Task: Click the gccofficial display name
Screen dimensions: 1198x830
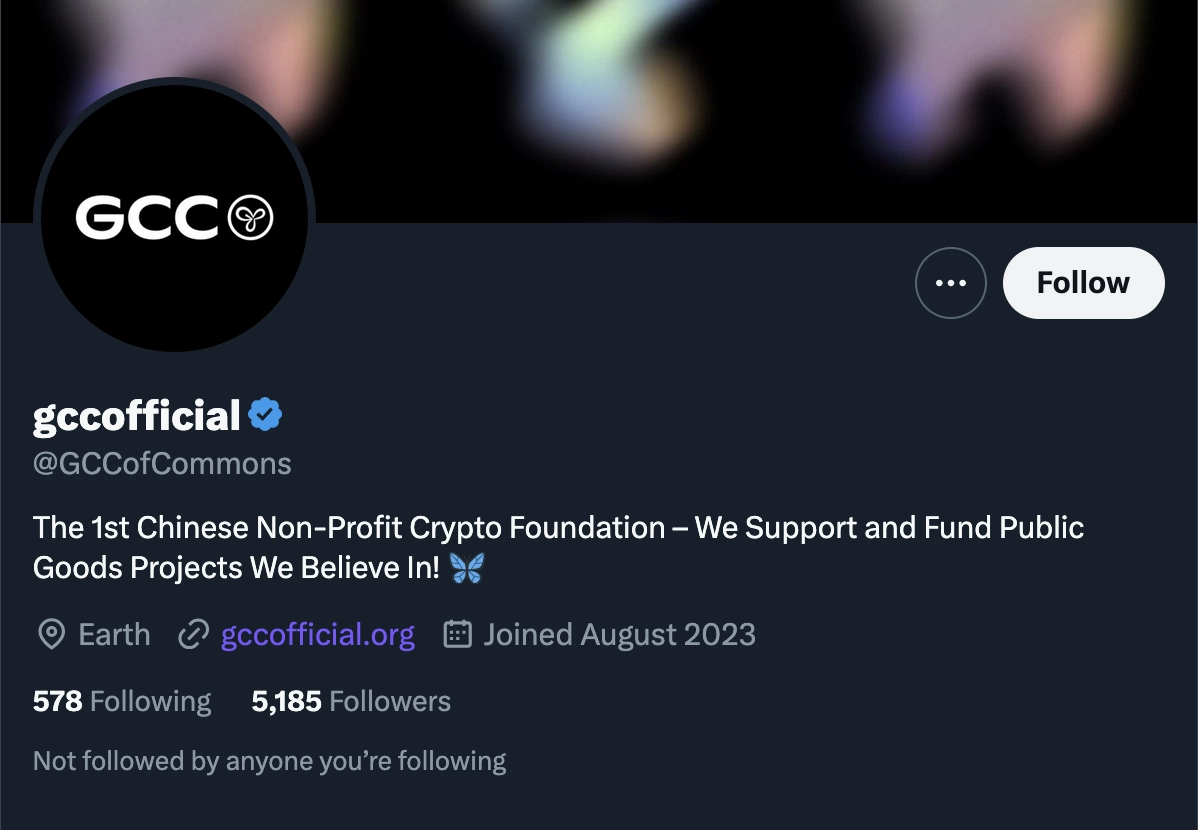Action: pos(137,415)
